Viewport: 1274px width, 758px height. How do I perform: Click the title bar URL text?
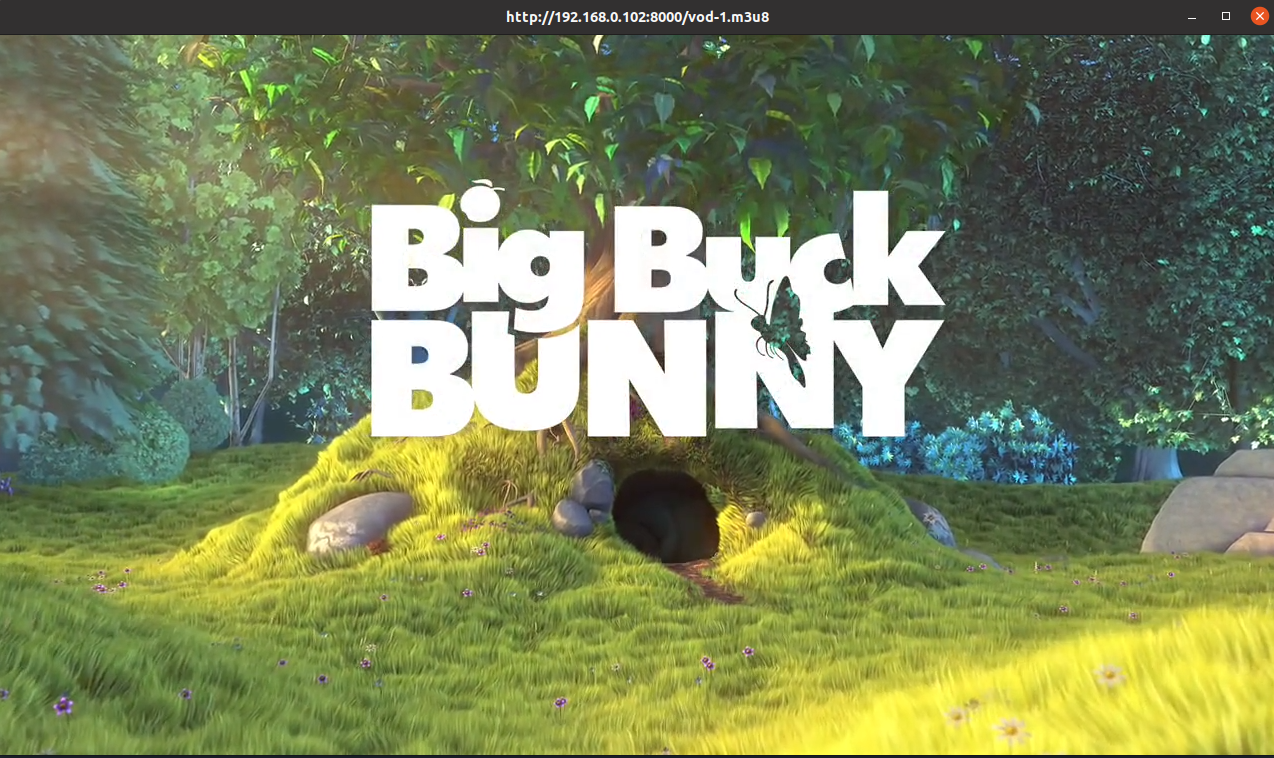[638, 17]
